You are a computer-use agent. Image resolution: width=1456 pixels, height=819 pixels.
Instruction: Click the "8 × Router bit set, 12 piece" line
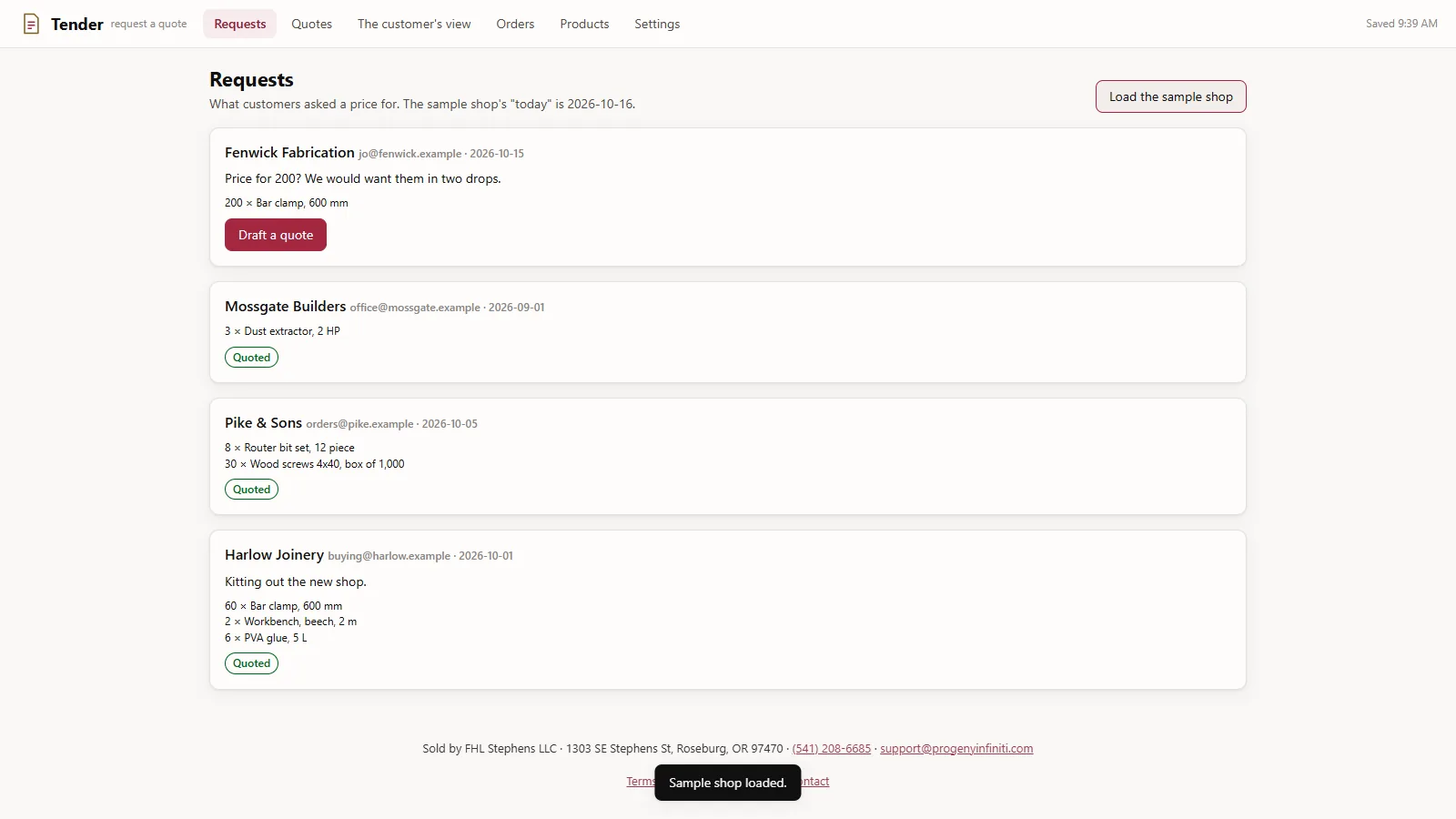(x=289, y=448)
